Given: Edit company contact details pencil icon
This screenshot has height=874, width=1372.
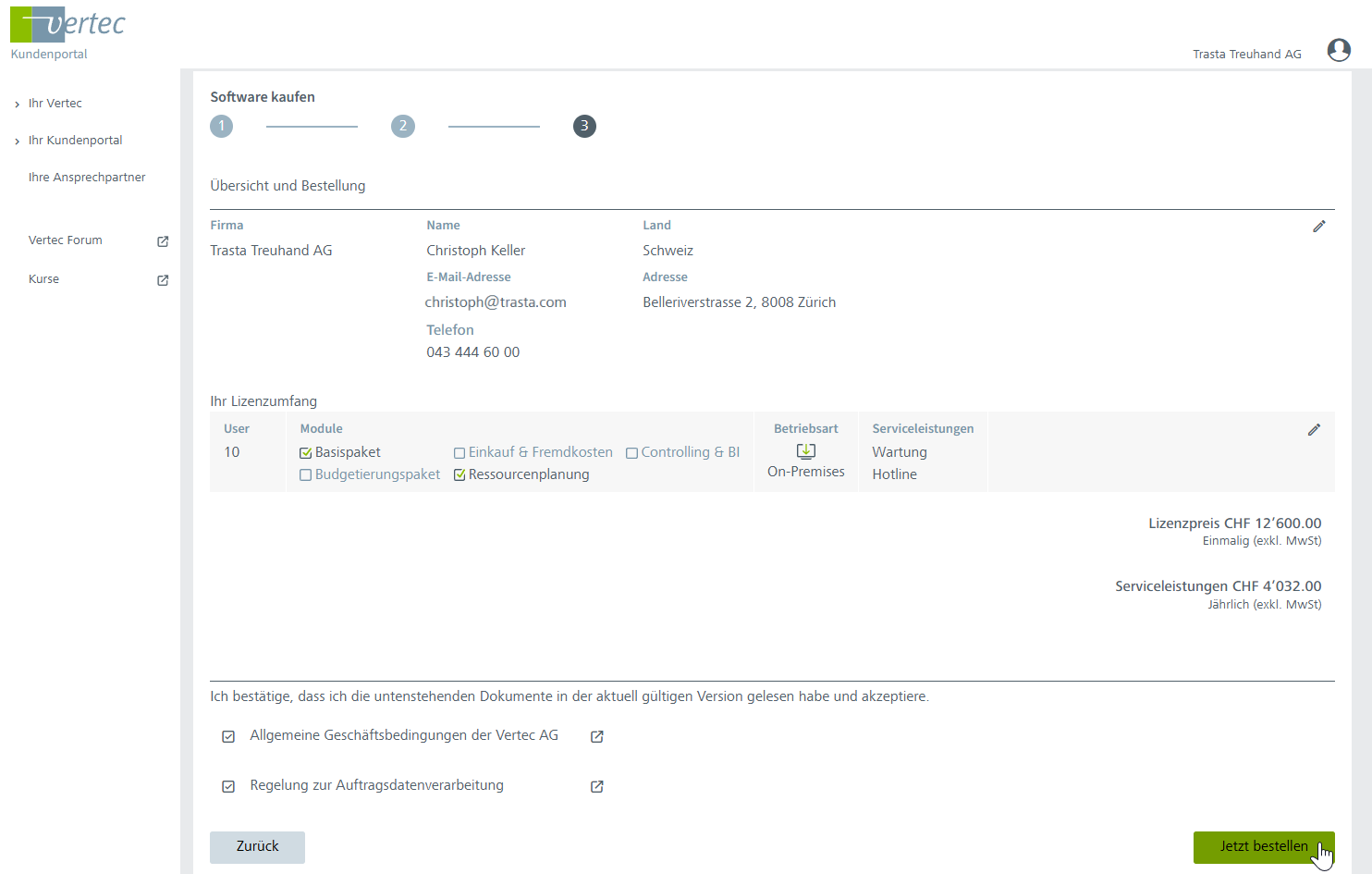Looking at the screenshot, I should click(x=1318, y=227).
